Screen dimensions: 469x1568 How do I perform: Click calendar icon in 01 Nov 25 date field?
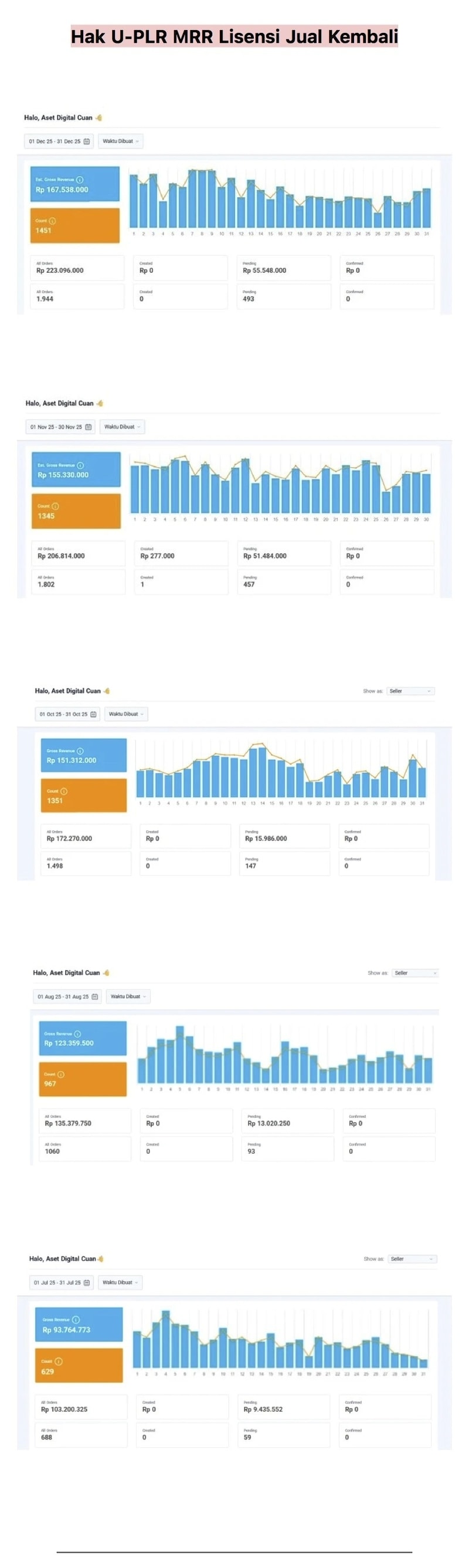click(x=88, y=427)
